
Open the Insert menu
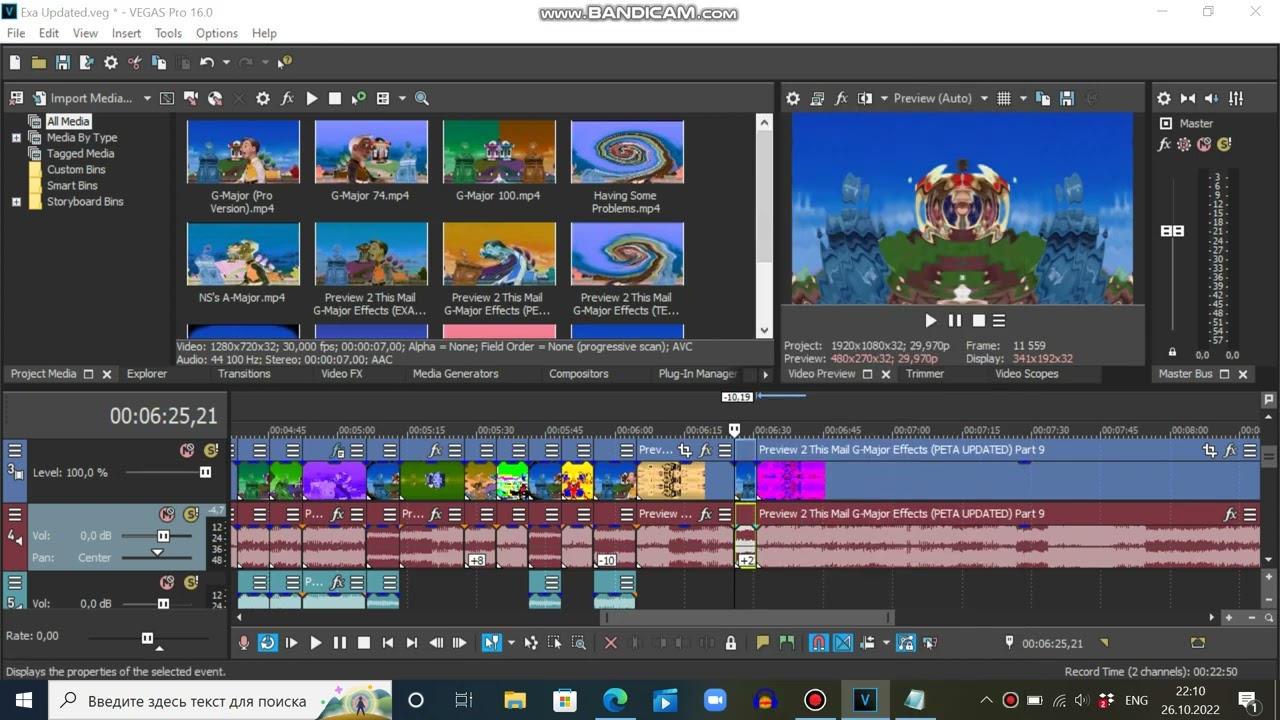pos(126,33)
